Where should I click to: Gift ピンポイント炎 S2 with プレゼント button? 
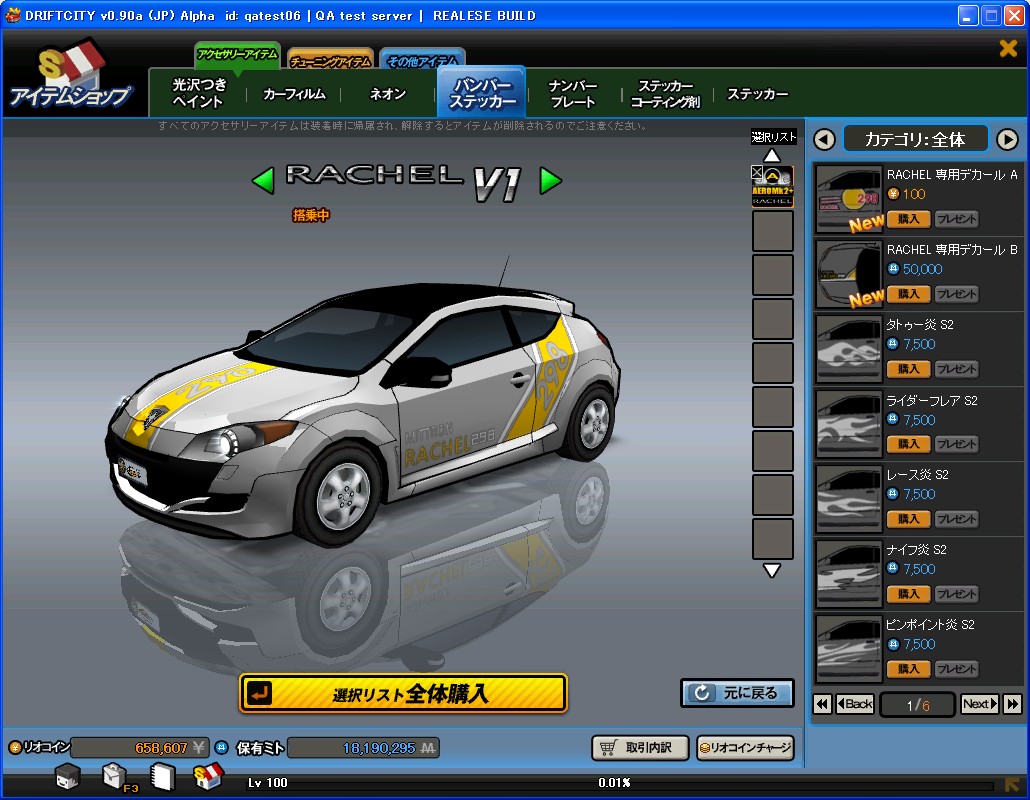click(x=956, y=669)
